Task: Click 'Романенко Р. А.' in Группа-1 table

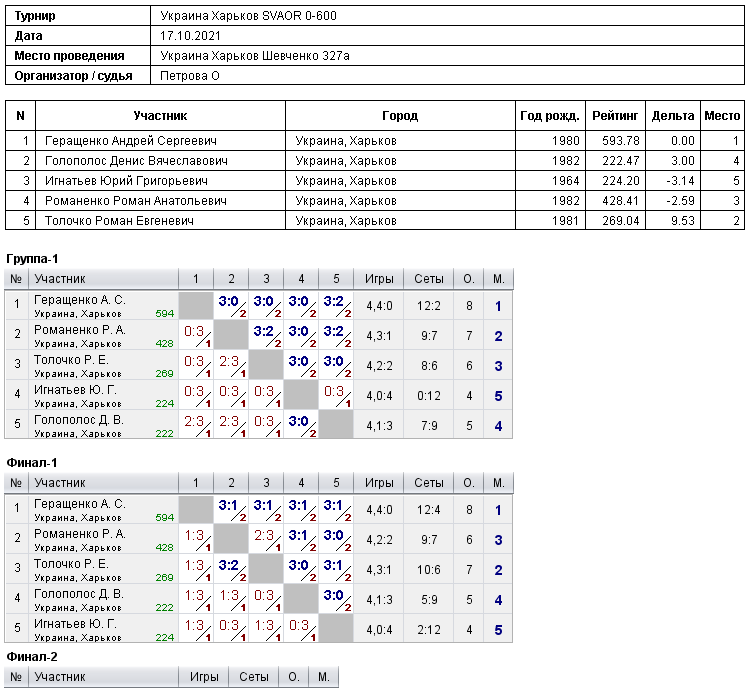Action: pyautogui.click(x=80, y=330)
